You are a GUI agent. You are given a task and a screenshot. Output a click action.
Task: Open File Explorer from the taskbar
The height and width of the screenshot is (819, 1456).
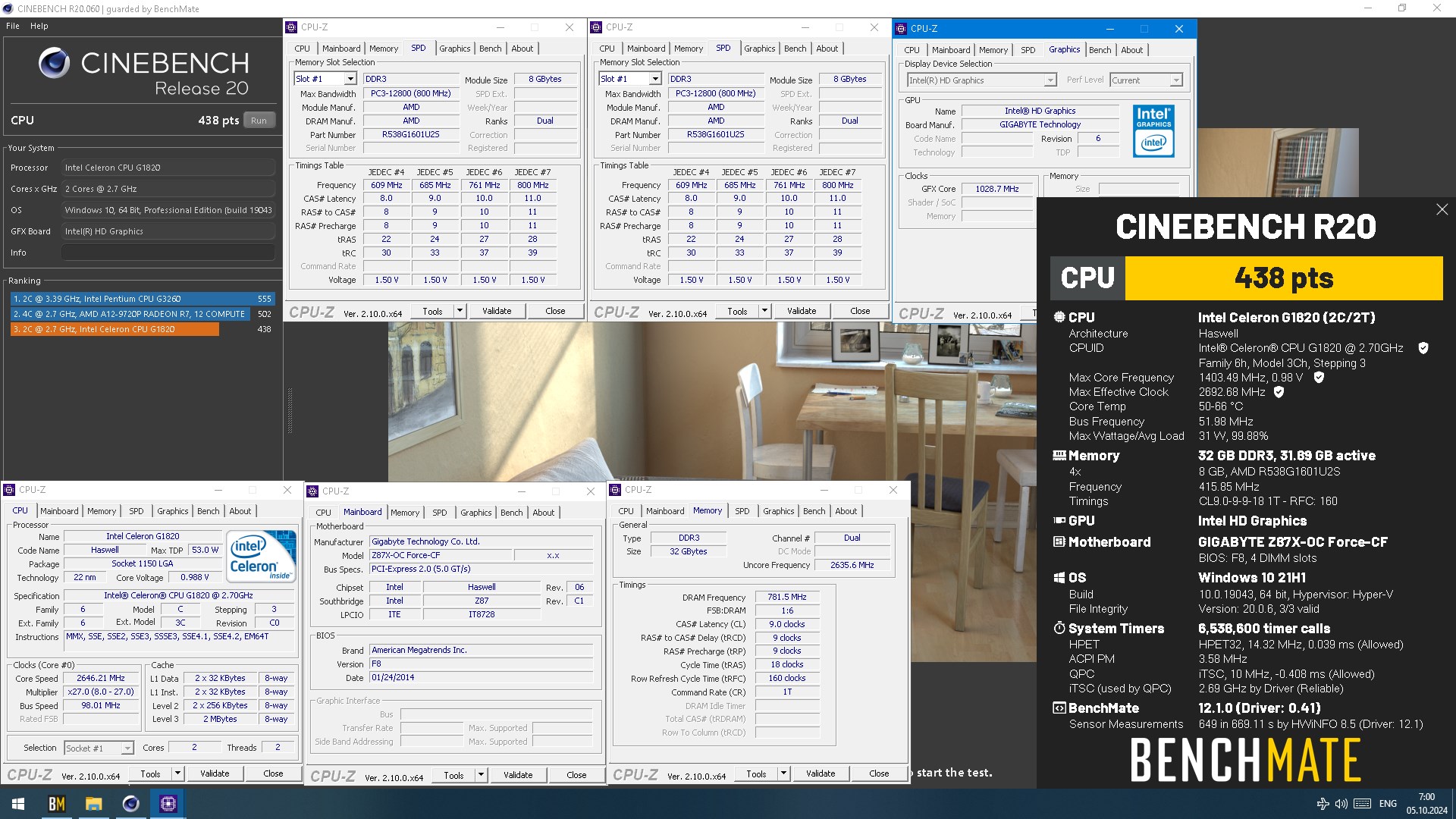[x=94, y=804]
